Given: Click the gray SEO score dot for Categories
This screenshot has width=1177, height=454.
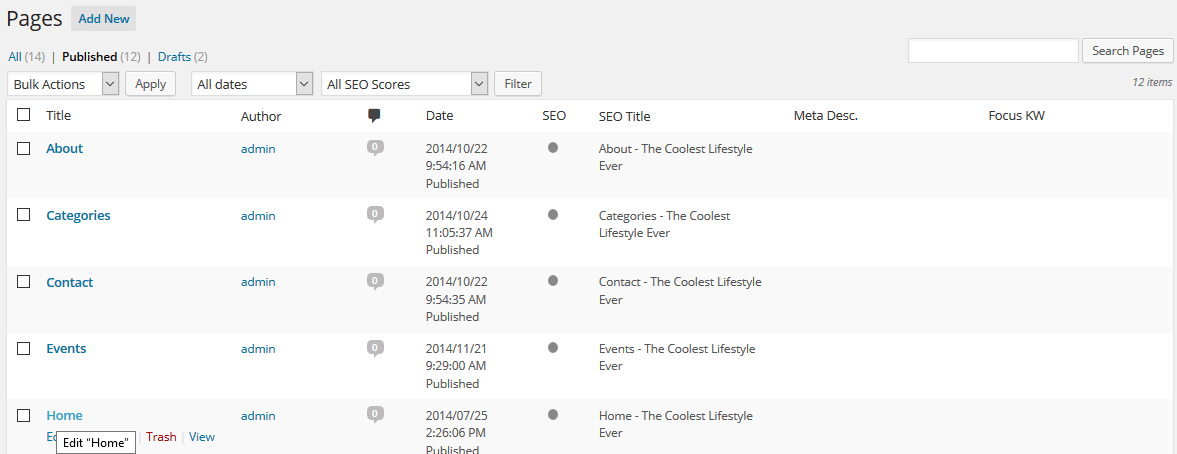Looking at the screenshot, I should pos(553,215).
